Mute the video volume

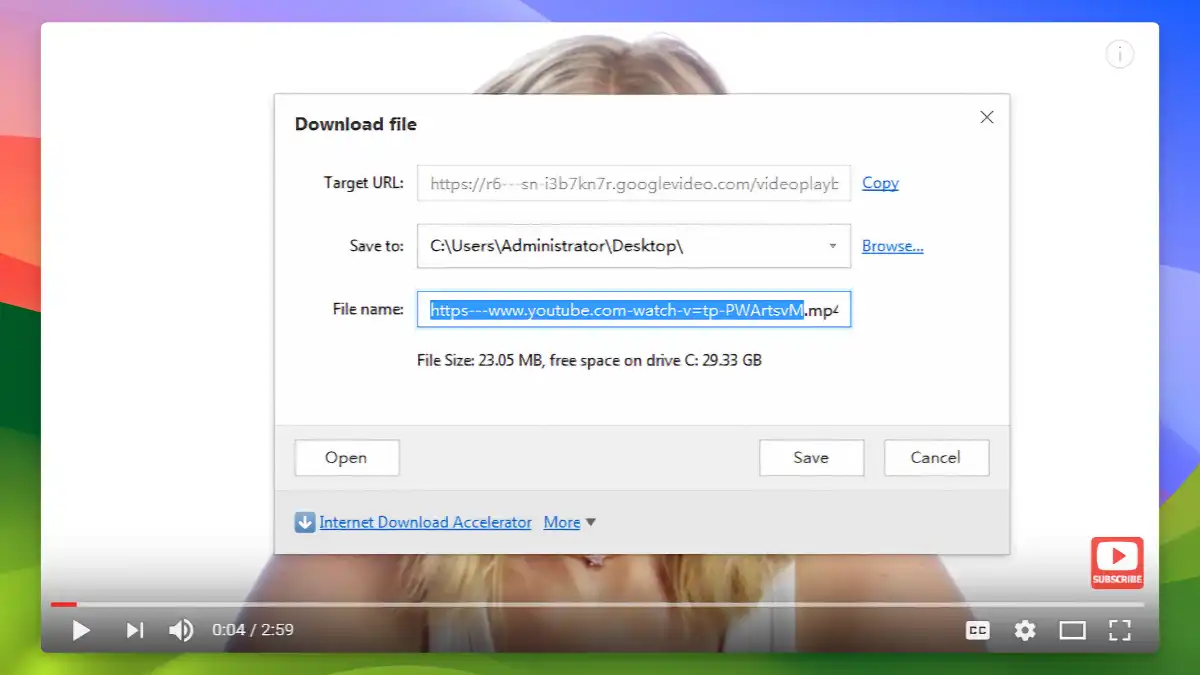point(181,630)
